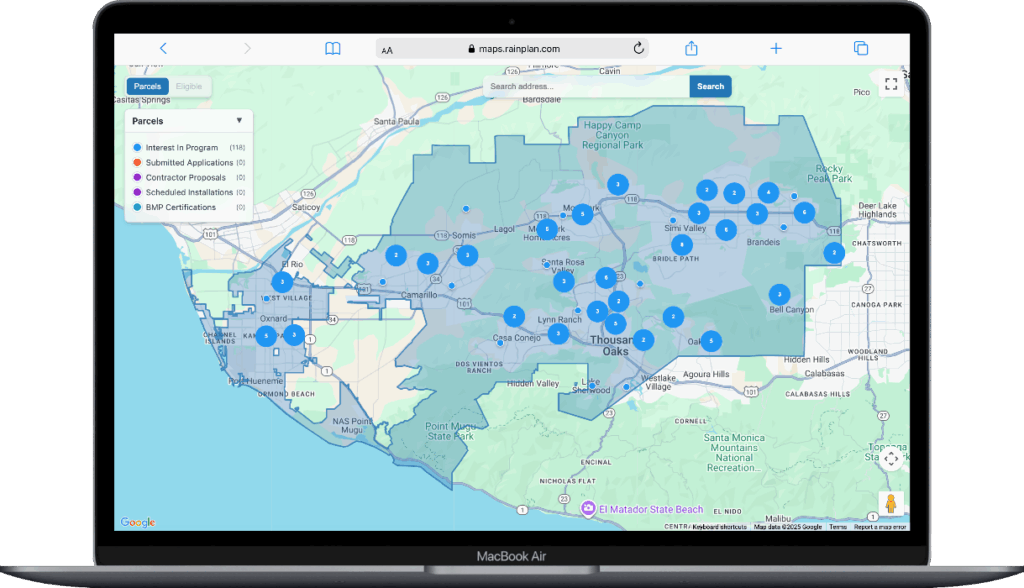Click the Safari back arrow
Screen dimensions: 1024x588
163,48
